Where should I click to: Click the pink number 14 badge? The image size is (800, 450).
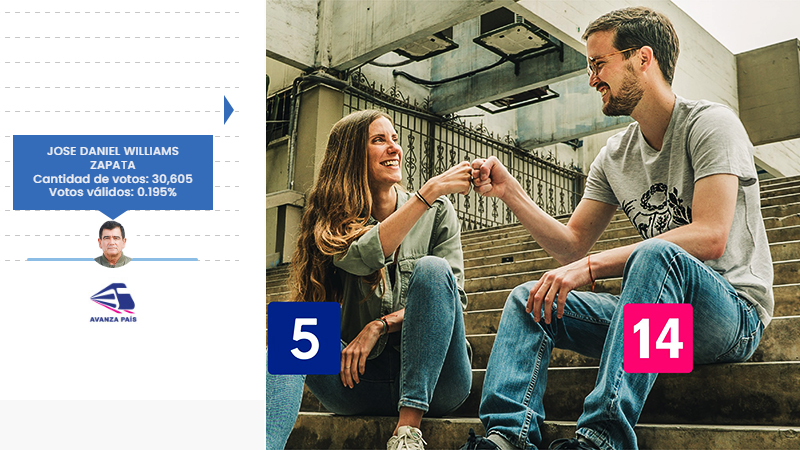pos(657,338)
